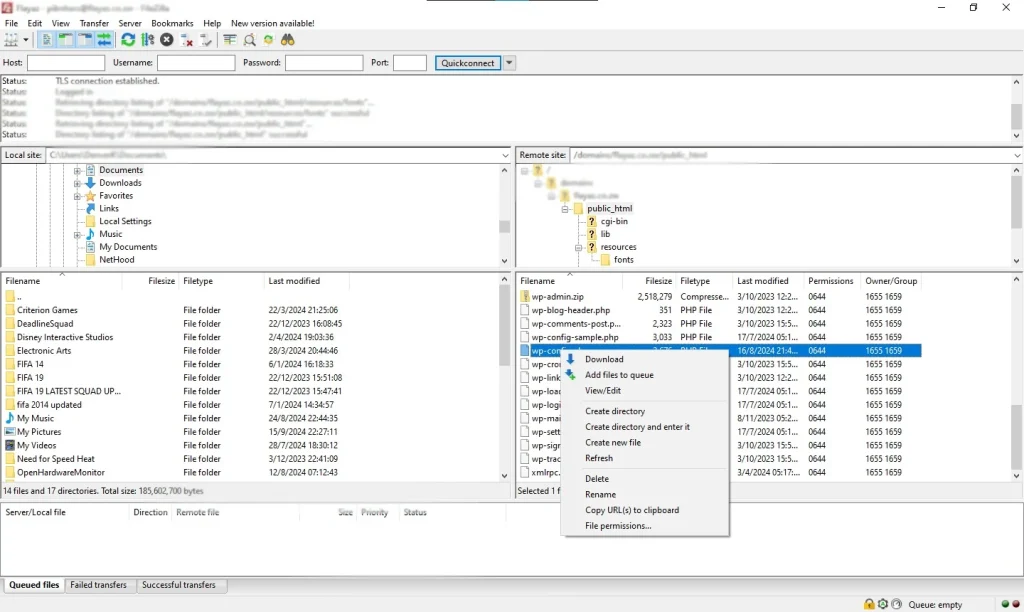The image size is (1024, 612).
Task: Switch to the Failed transfers tab
Action: 99,585
